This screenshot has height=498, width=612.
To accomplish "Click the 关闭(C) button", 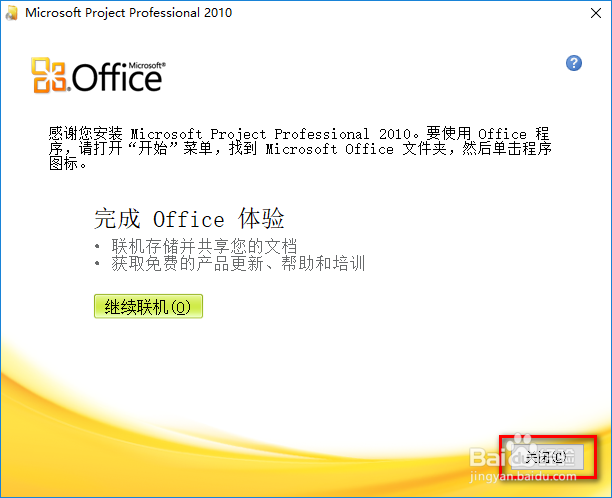I will tap(547, 457).
